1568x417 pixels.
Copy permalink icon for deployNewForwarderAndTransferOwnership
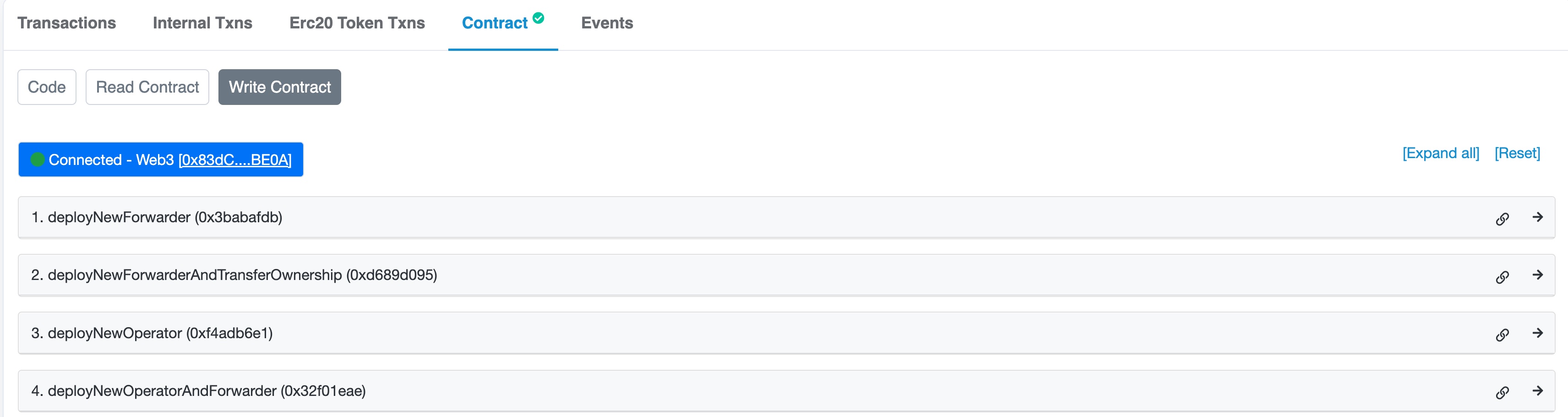click(x=1502, y=277)
